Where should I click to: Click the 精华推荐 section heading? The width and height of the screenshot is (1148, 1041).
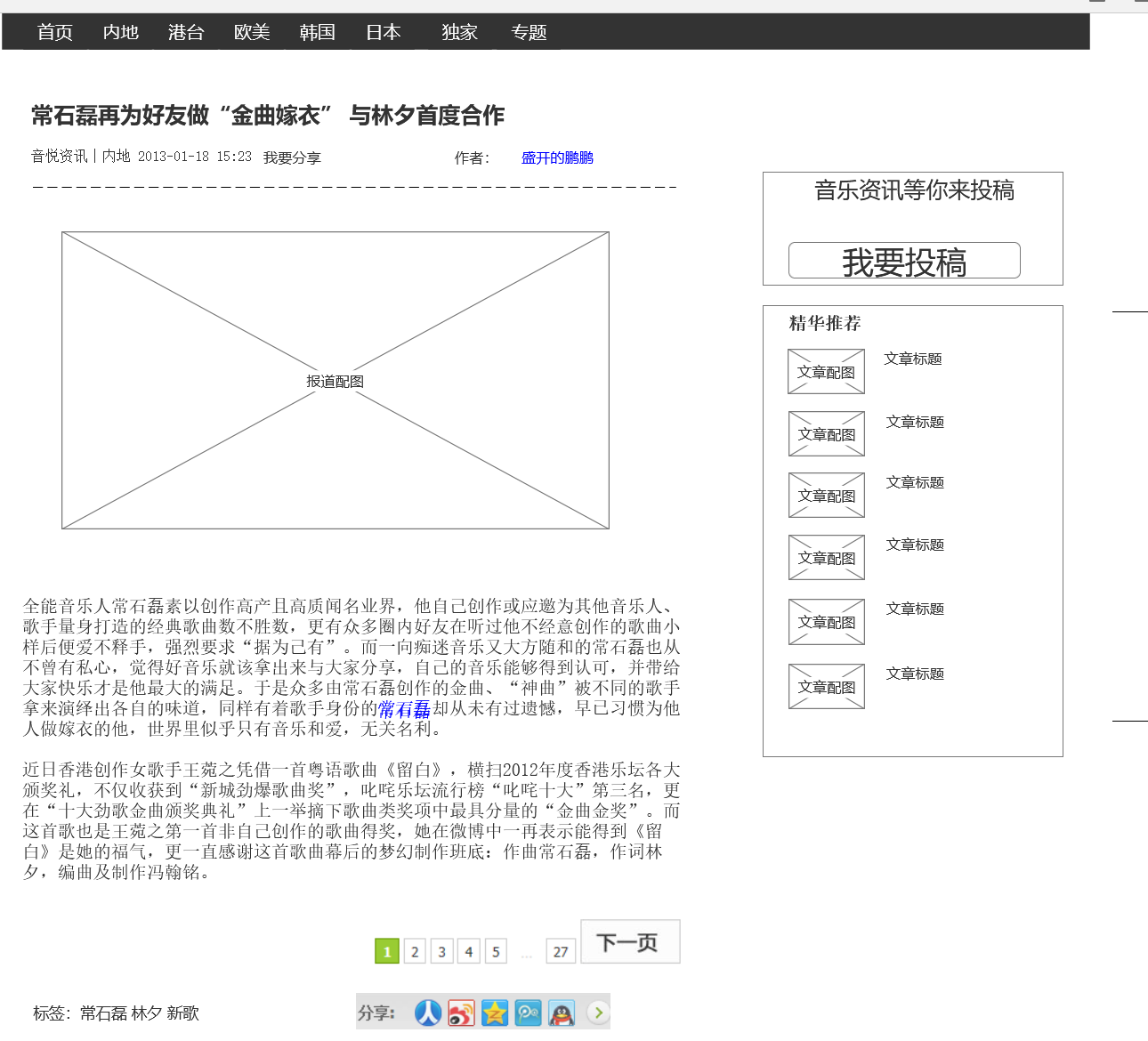click(825, 323)
